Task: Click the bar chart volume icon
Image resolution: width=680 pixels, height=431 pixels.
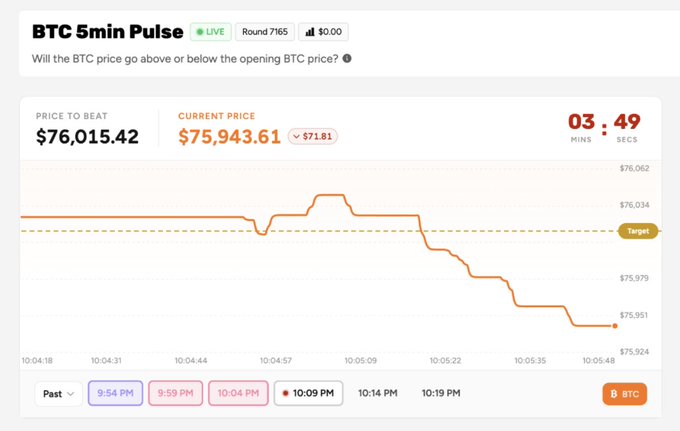Action: tap(310, 32)
